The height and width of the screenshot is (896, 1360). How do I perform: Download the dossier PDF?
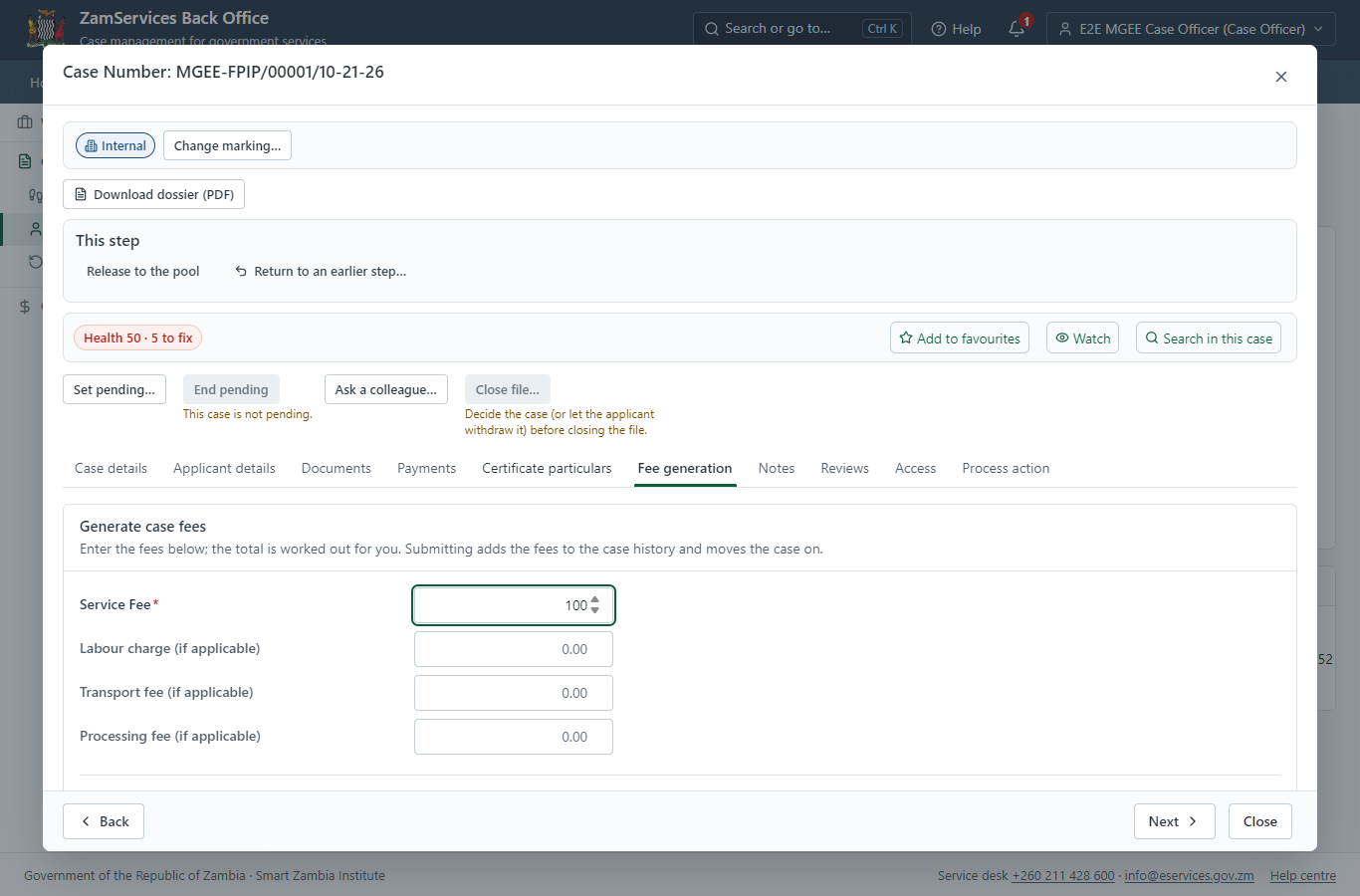point(153,194)
